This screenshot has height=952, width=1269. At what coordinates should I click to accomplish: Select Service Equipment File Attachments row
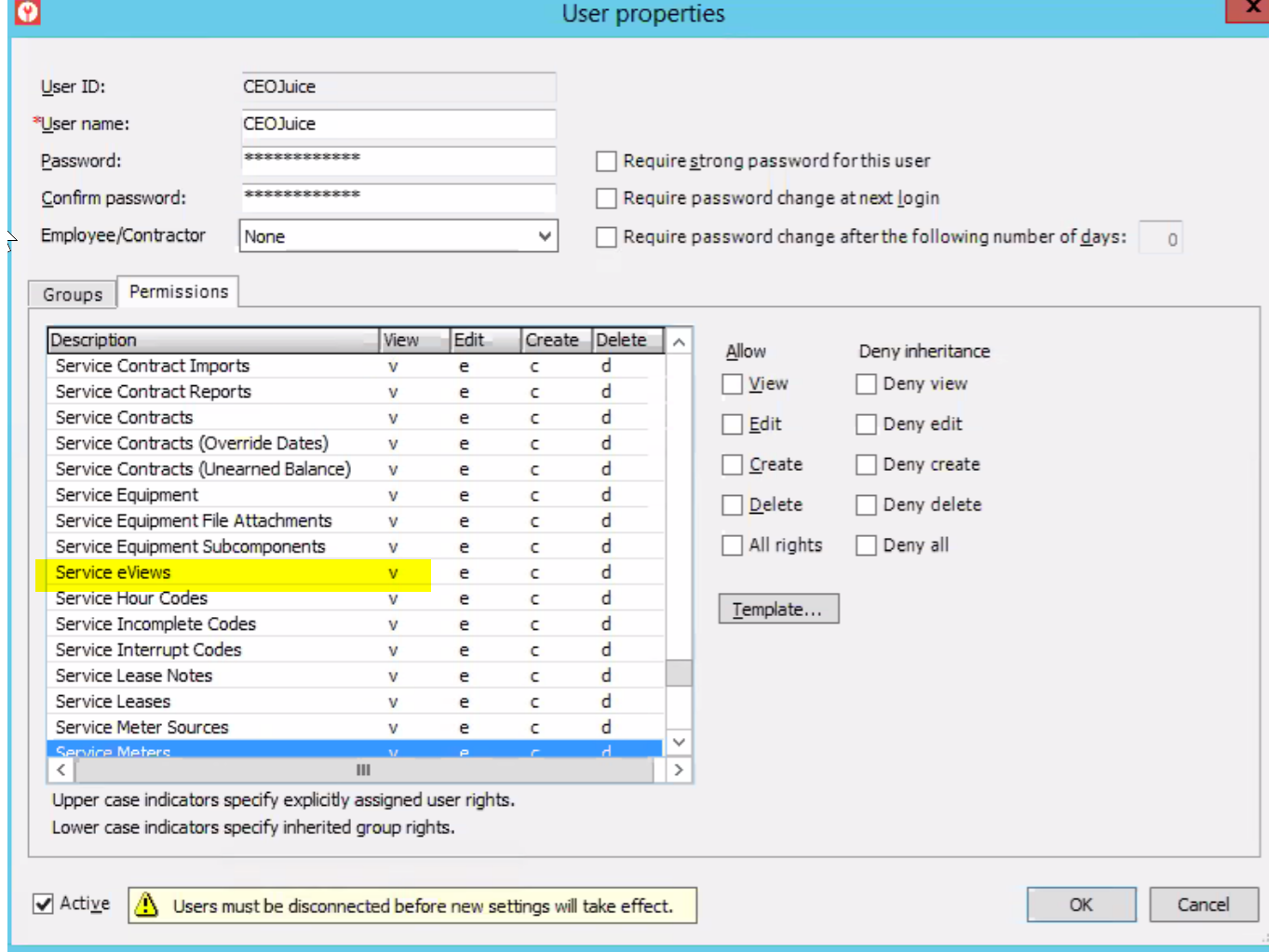356,521
